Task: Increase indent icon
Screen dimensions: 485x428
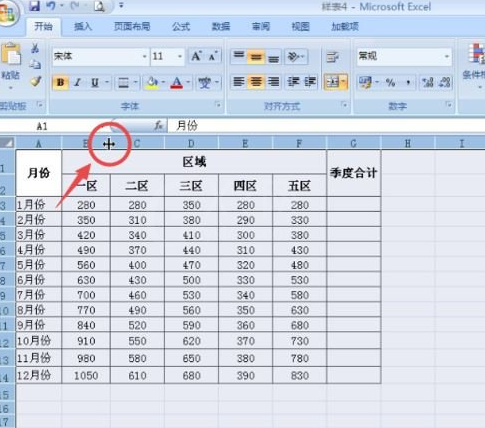Action: 310,82
